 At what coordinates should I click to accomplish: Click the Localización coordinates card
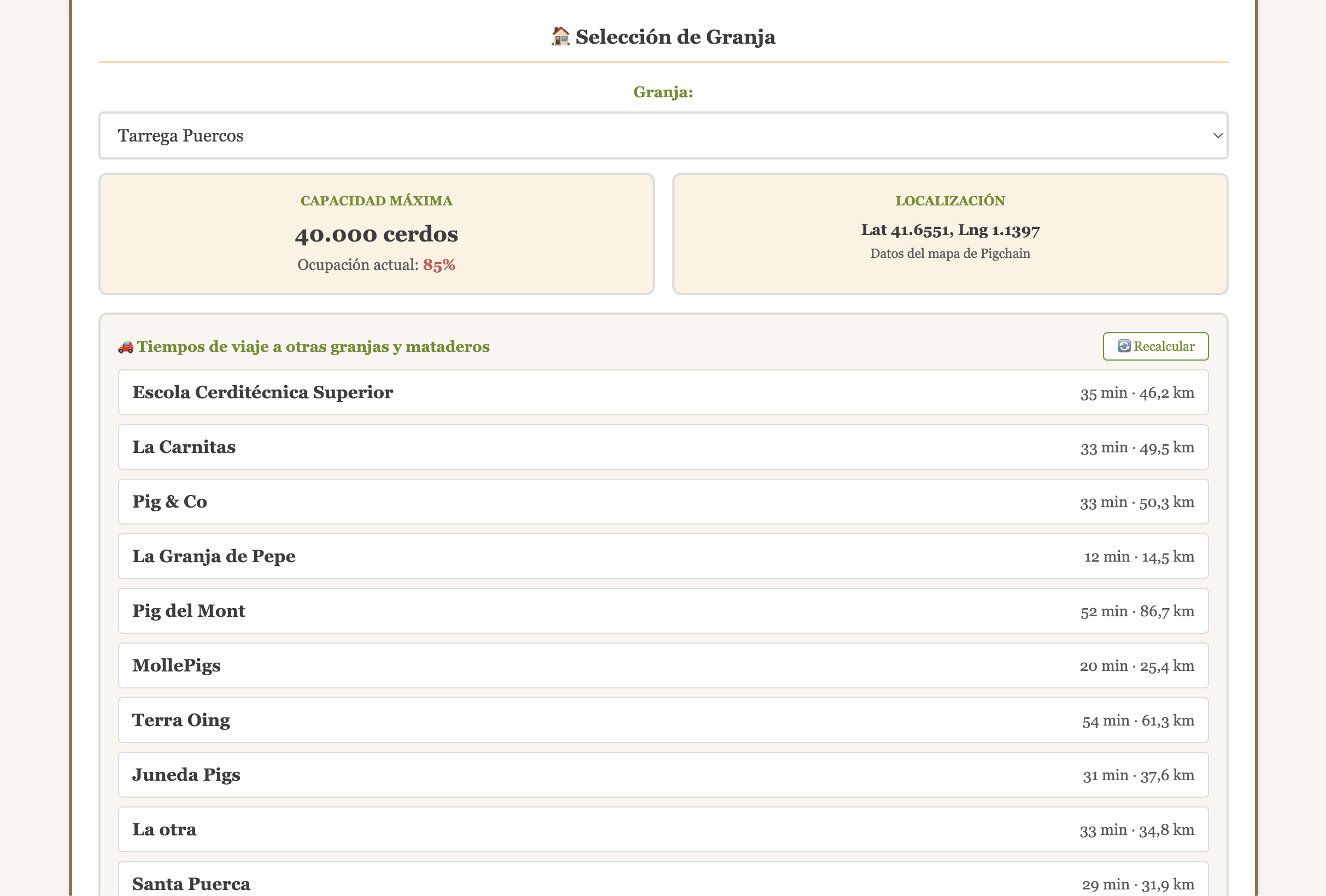[950, 231]
